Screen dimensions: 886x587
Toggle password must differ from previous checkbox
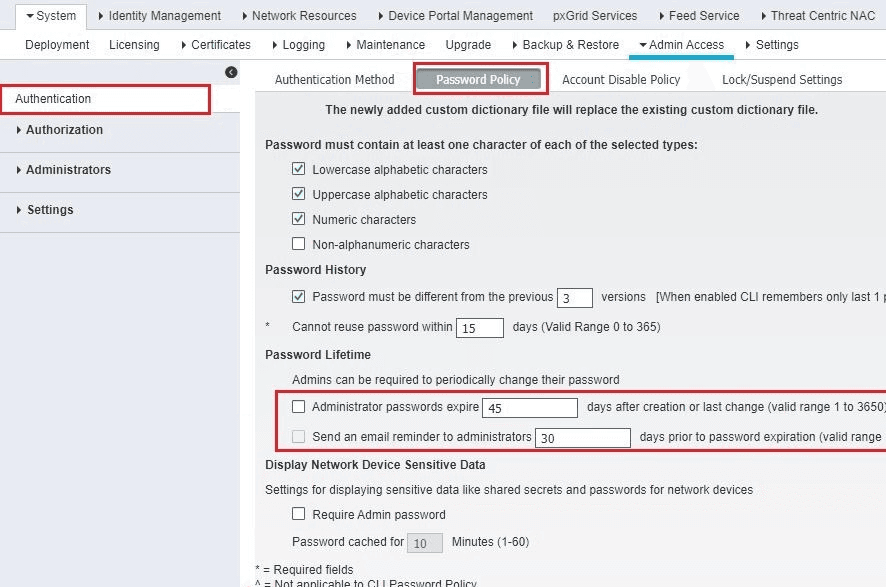298,297
